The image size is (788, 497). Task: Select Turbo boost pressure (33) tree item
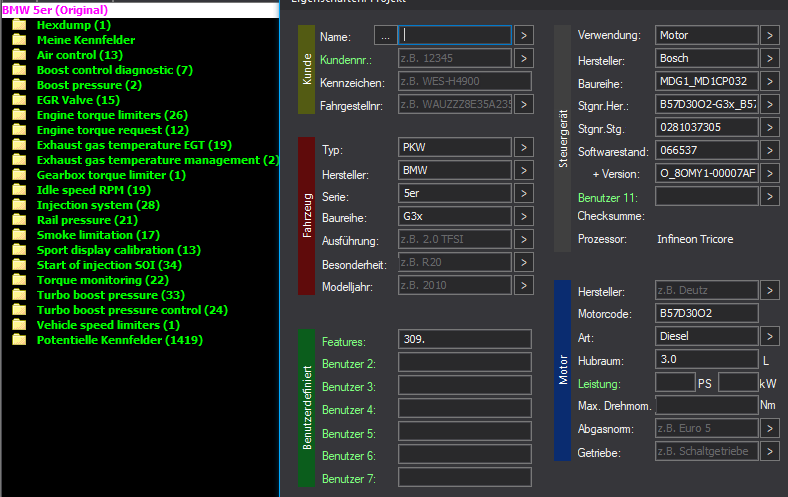[x=111, y=295]
